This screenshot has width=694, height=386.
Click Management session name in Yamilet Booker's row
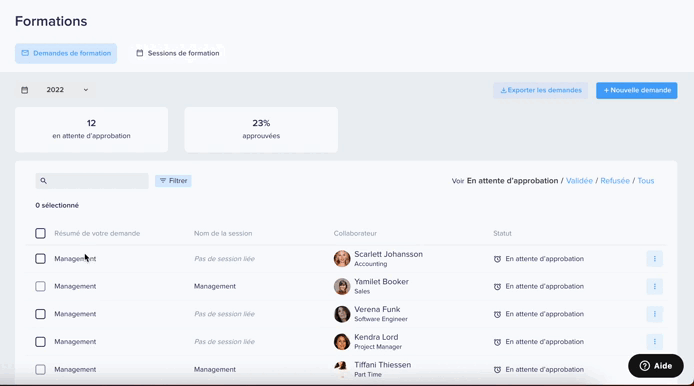pos(215,286)
